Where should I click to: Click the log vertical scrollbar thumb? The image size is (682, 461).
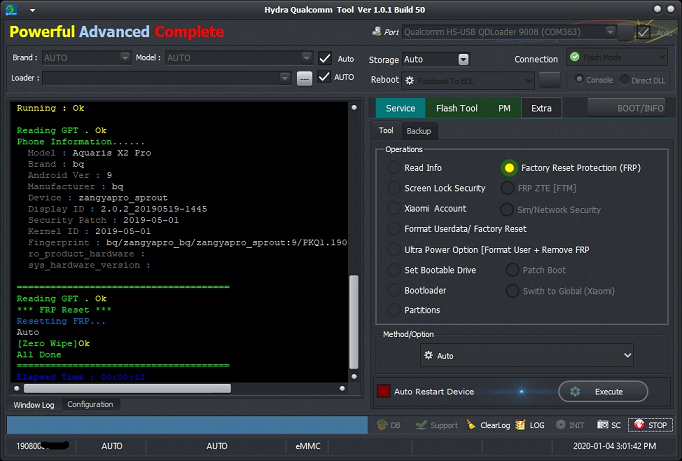pos(354,322)
